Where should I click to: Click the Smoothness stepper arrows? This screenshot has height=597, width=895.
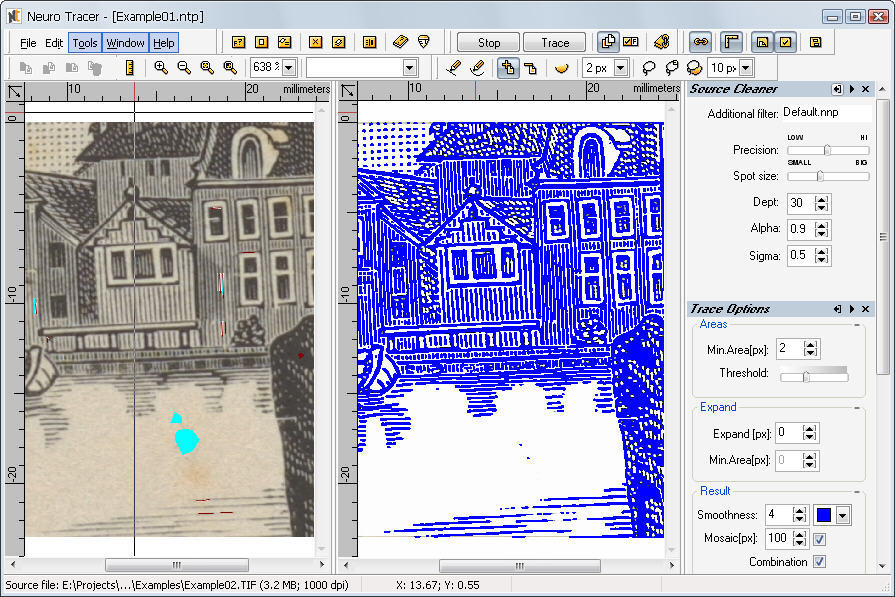click(800, 515)
